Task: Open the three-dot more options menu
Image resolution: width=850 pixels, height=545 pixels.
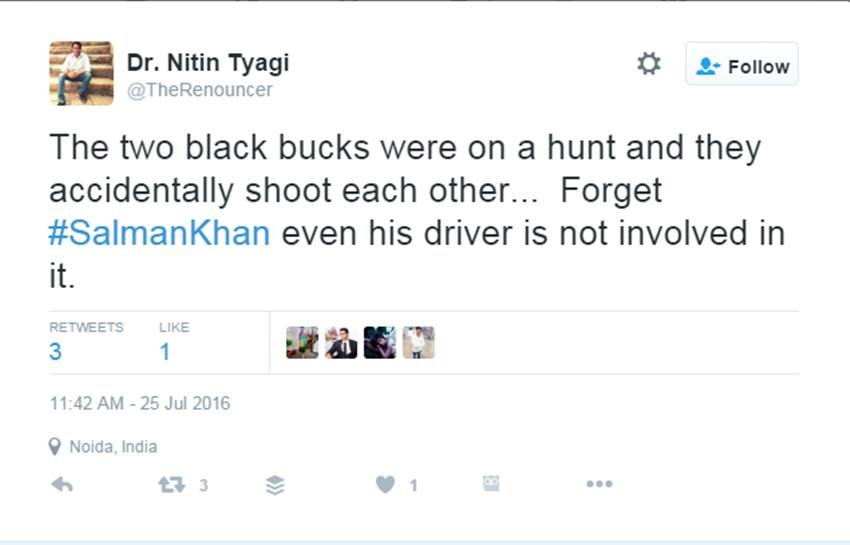Action: pyautogui.click(x=599, y=485)
